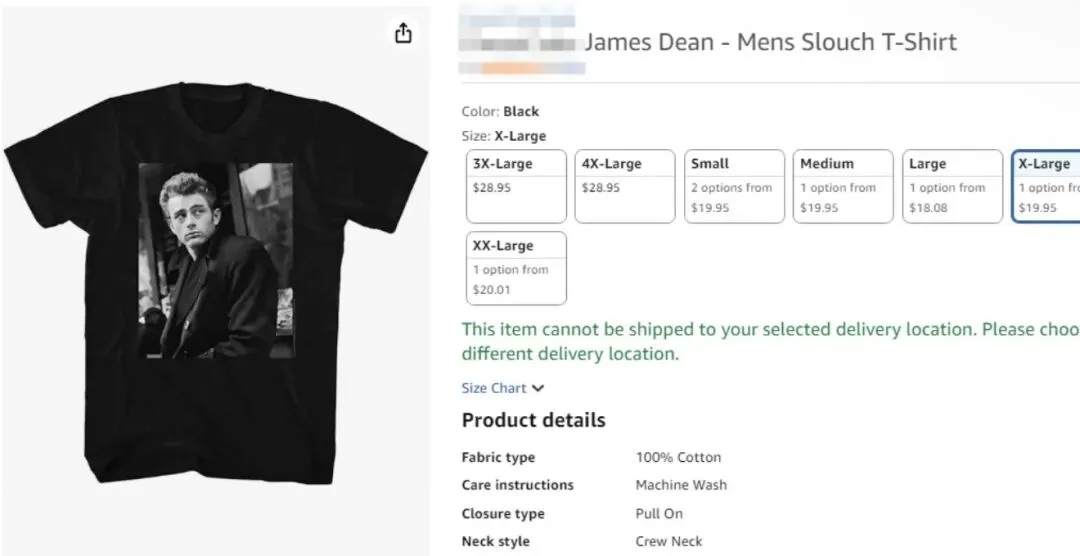Choose the Large size at $18.08
The height and width of the screenshot is (556, 1080).
click(x=952, y=186)
